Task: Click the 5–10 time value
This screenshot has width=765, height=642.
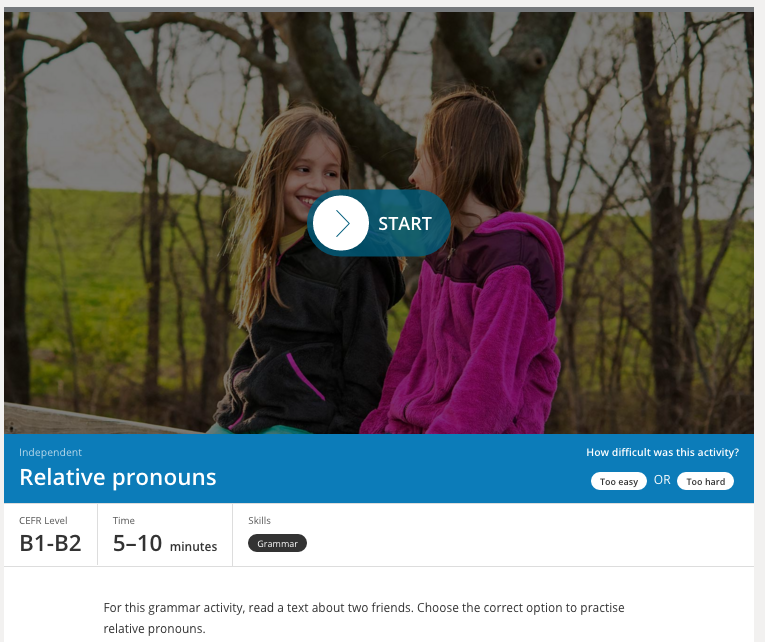Action: [x=137, y=543]
